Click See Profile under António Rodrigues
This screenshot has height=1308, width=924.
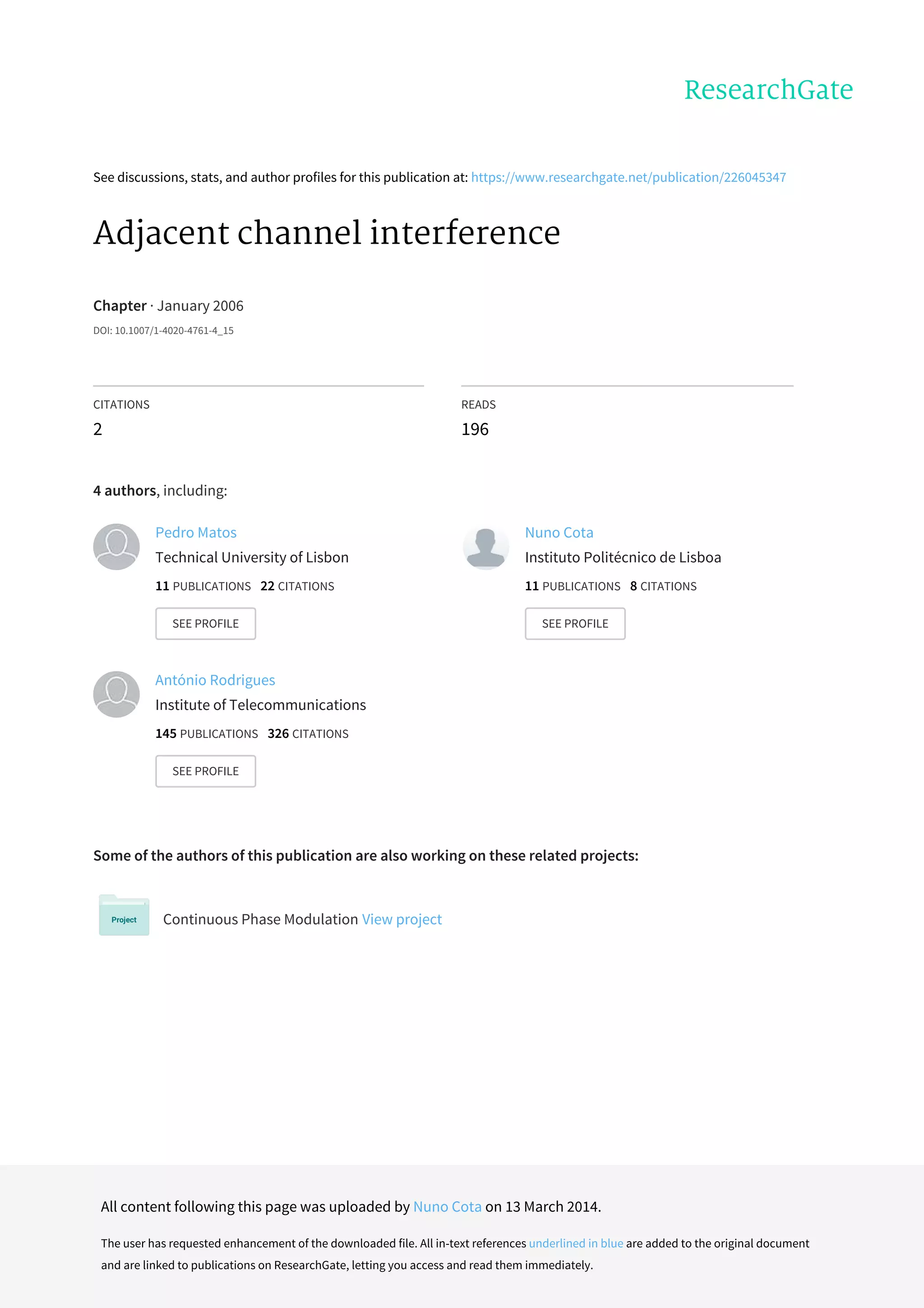click(x=206, y=771)
